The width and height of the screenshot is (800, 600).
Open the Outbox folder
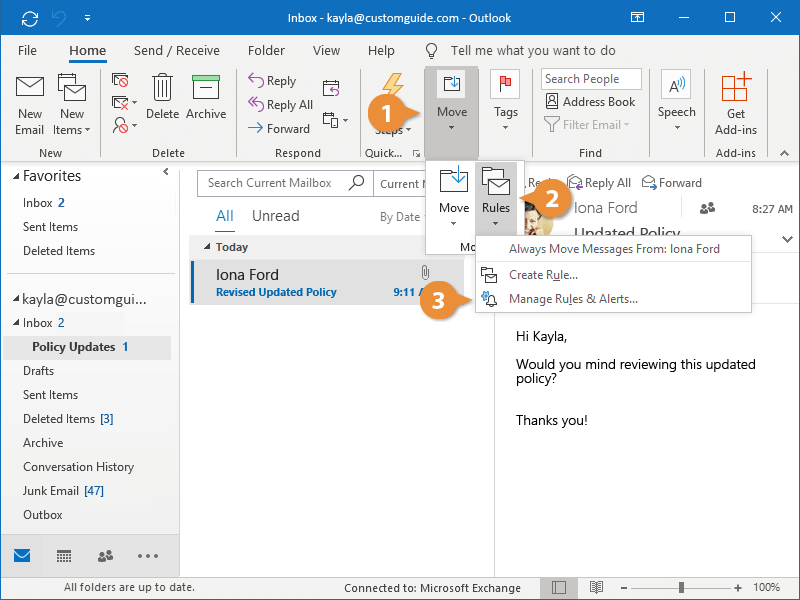click(42, 515)
